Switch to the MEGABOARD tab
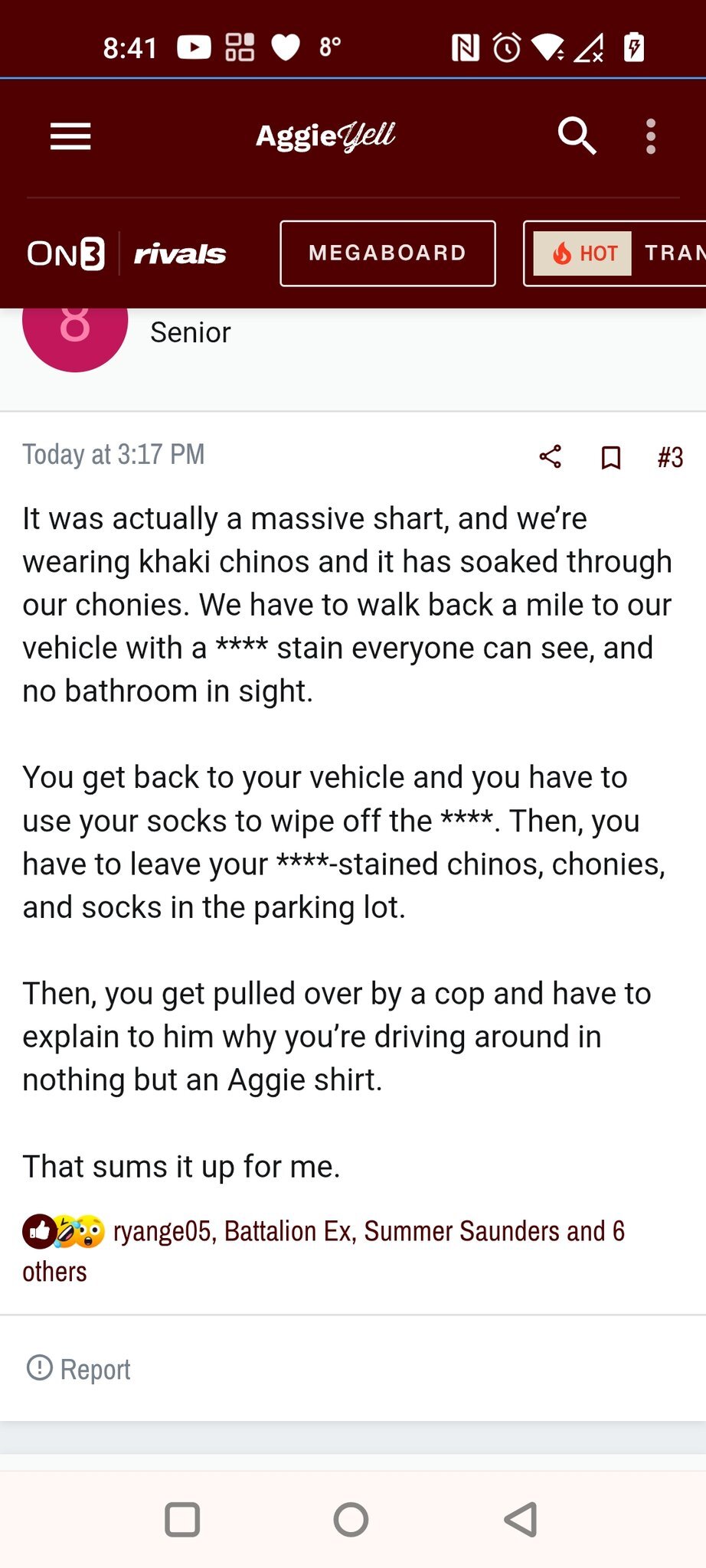 pos(387,253)
